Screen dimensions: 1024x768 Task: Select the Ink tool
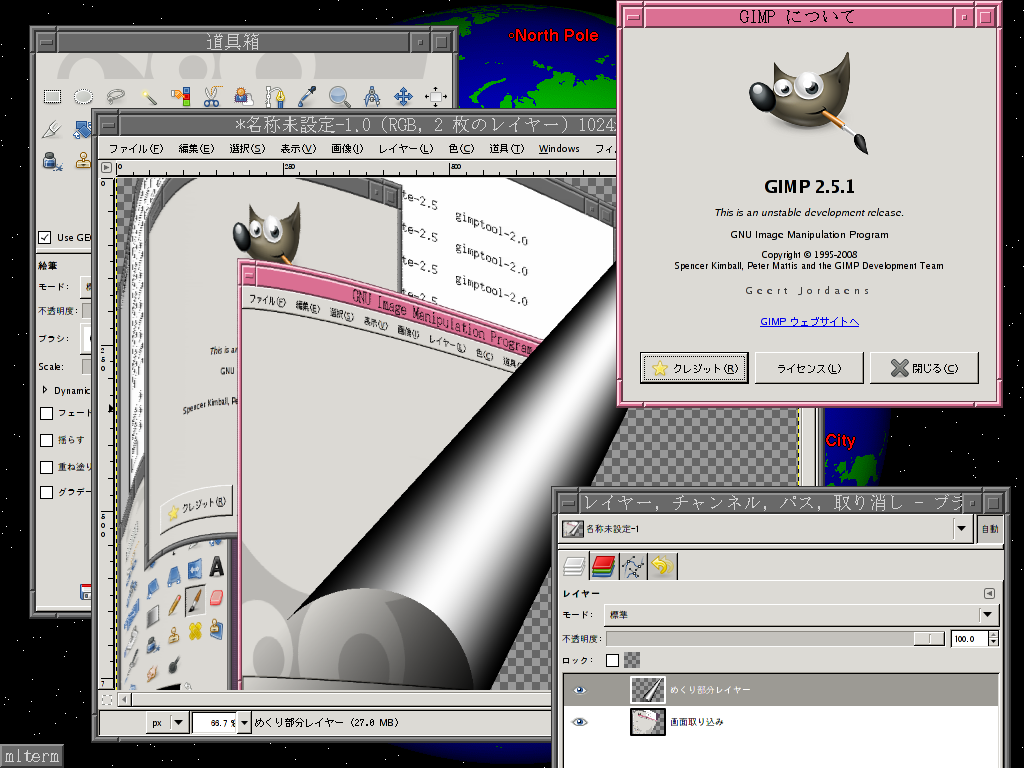pyautogui.click(x=52, y=161)
